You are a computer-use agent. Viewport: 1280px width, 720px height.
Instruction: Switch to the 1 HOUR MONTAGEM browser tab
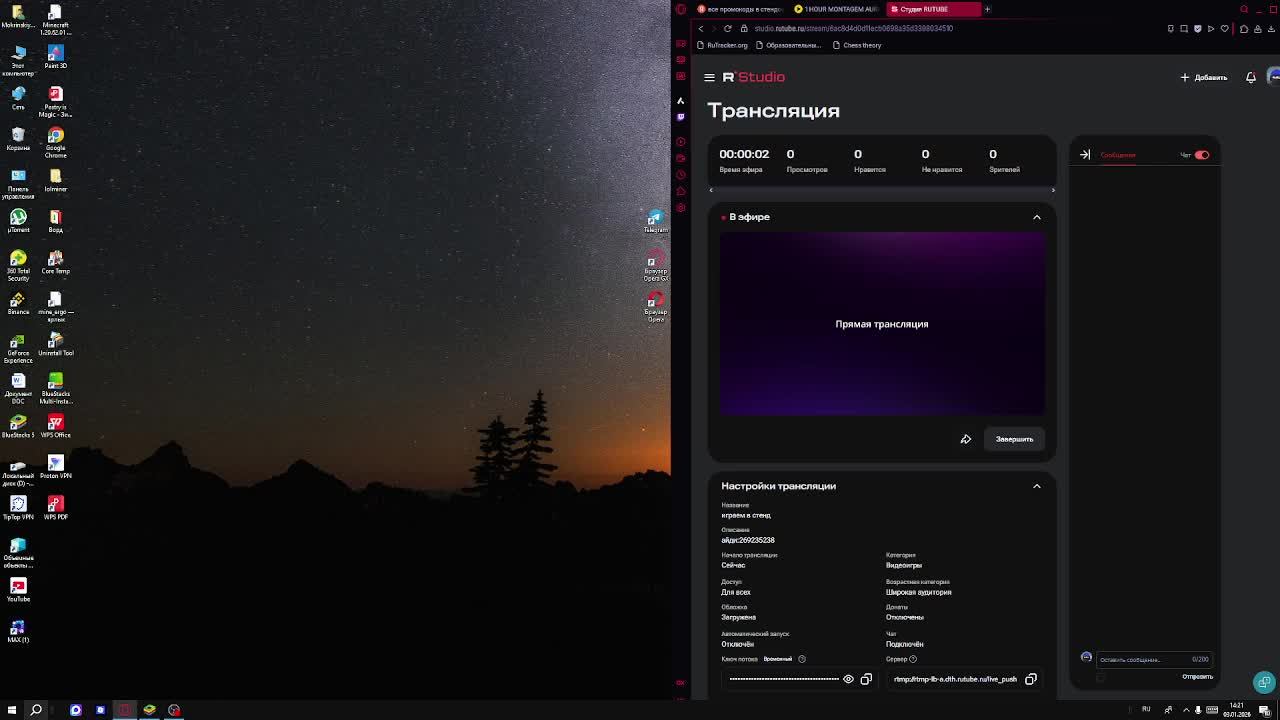(x=836, y=9)
